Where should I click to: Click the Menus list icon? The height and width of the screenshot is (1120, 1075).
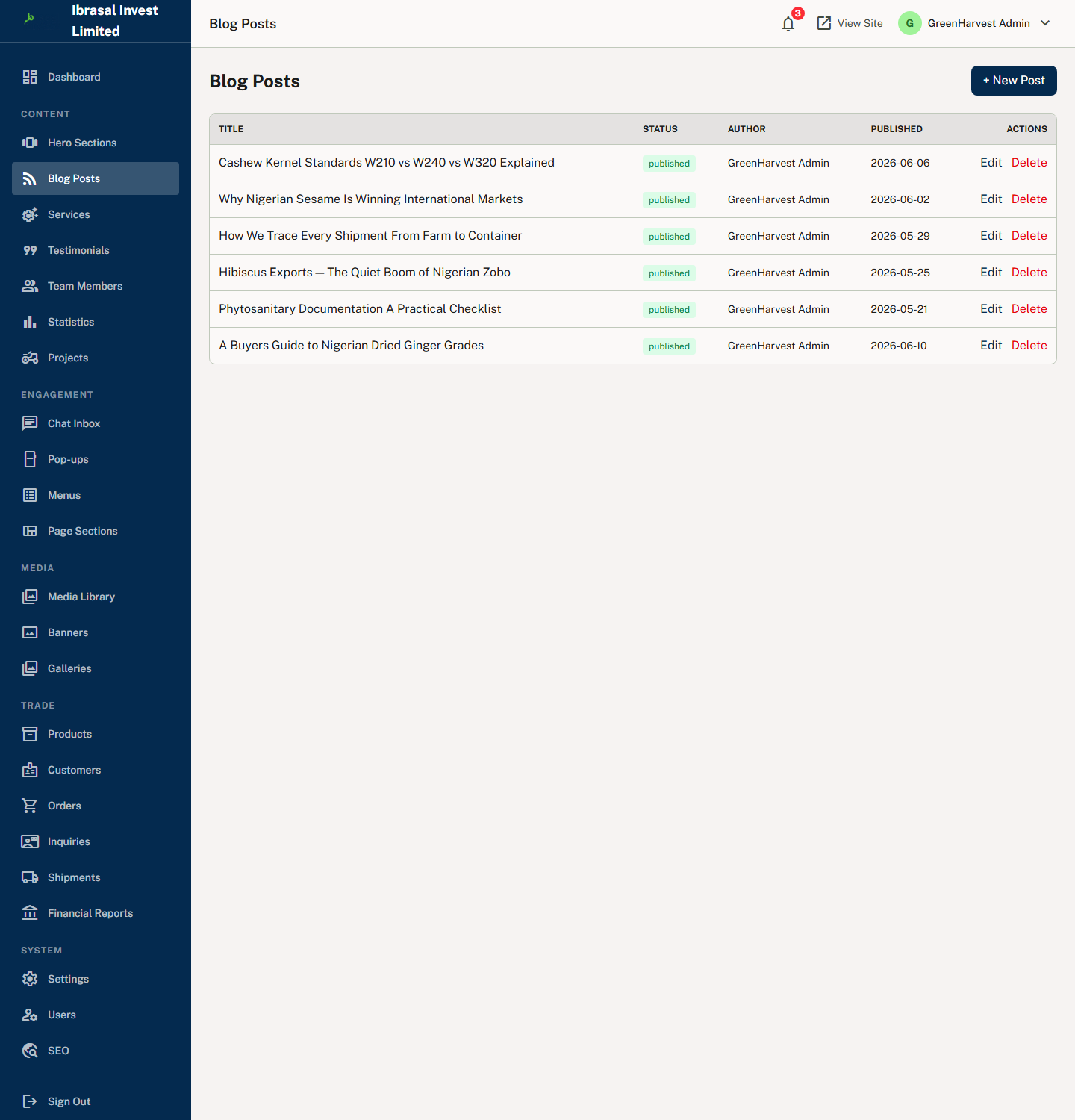tap(30, 495)
